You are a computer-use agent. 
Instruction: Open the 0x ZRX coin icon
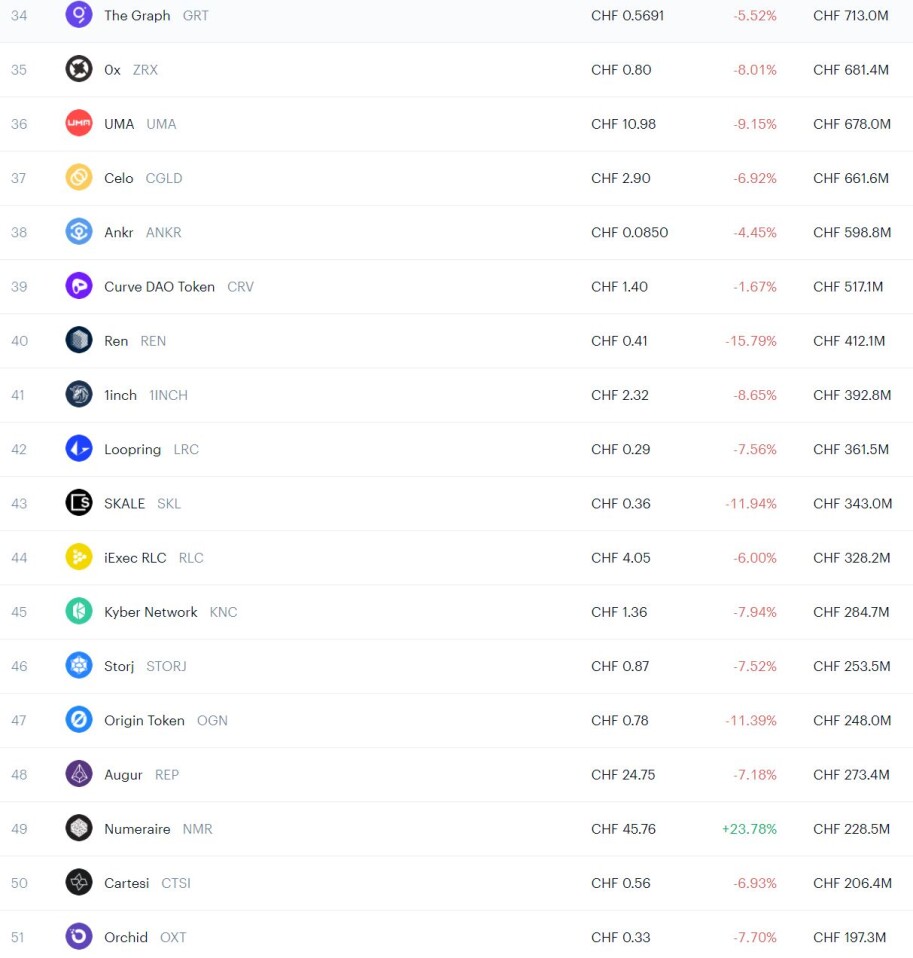(x=79, y=68)
